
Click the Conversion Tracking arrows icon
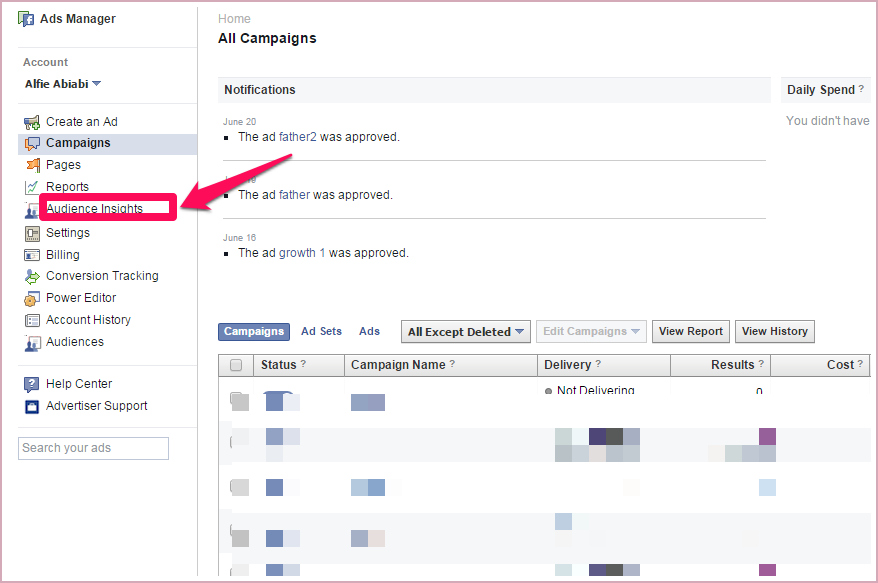click(31, 277)
